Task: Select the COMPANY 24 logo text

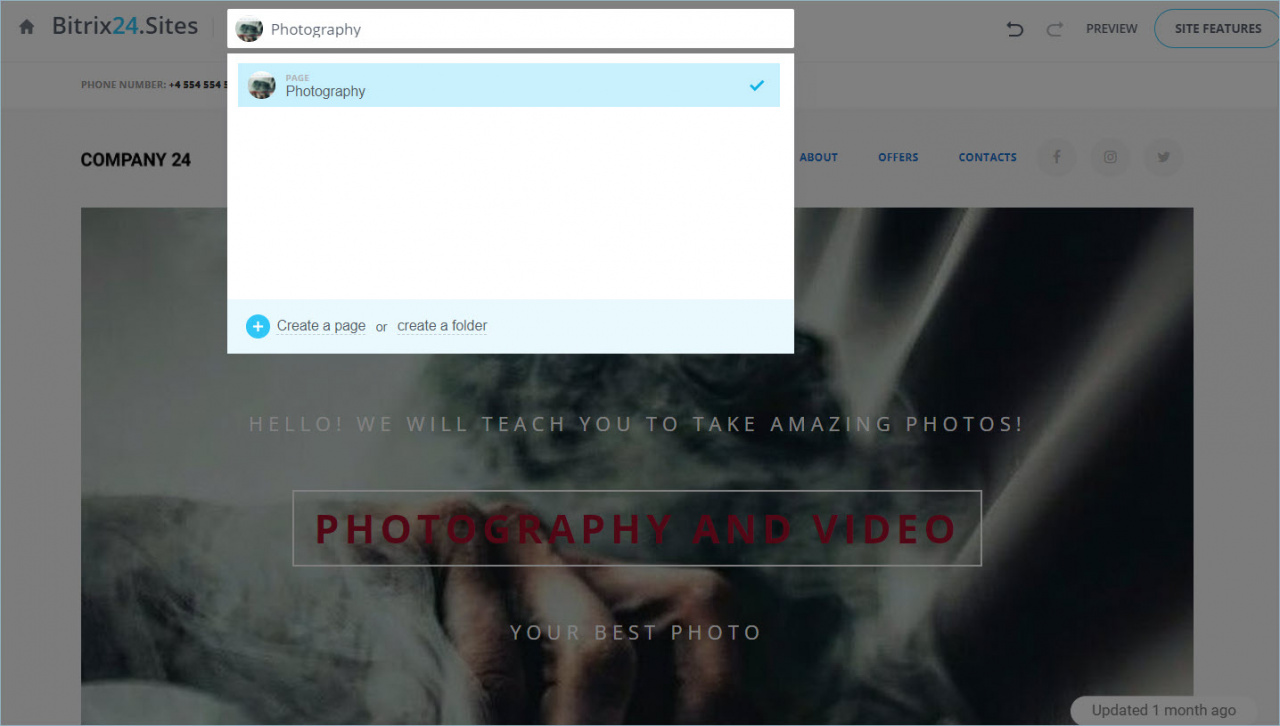Action: (x=136, y=160)
